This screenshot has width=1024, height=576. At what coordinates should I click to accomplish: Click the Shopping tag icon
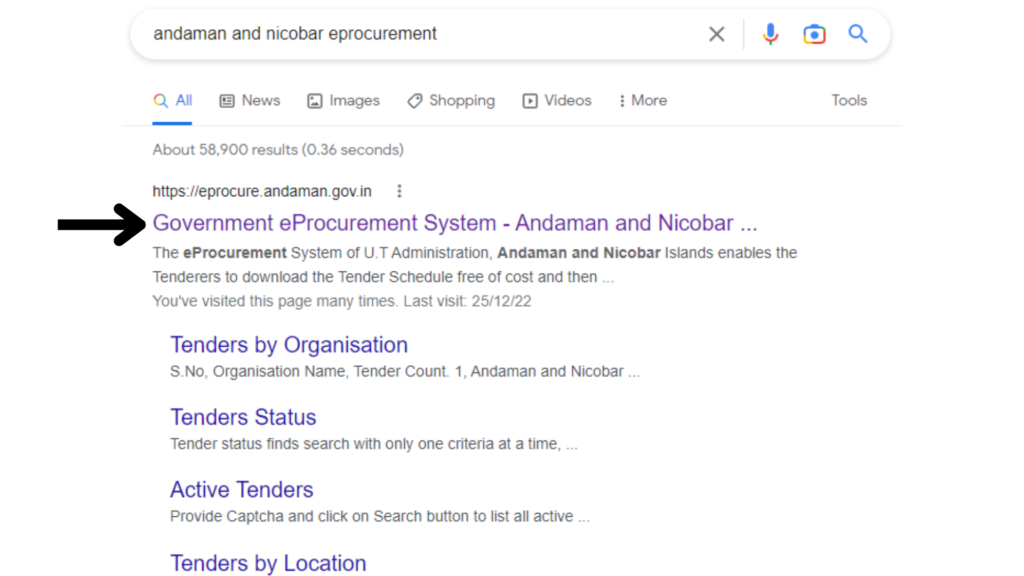click(414, 101)
